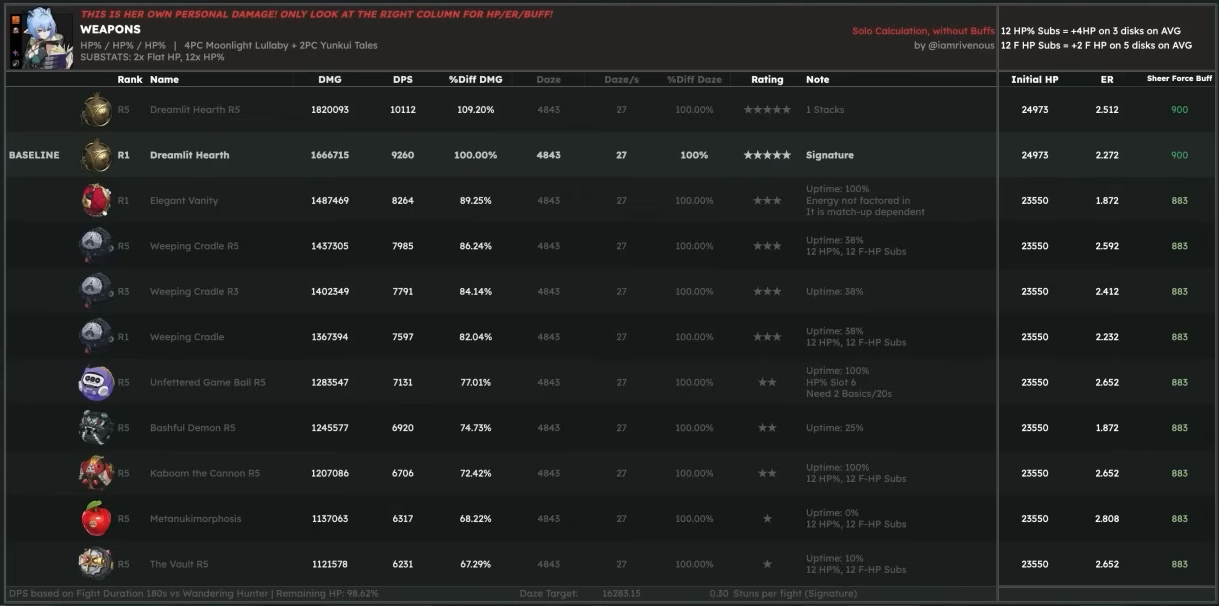Click the WEAPONS title text

(110, 30)
